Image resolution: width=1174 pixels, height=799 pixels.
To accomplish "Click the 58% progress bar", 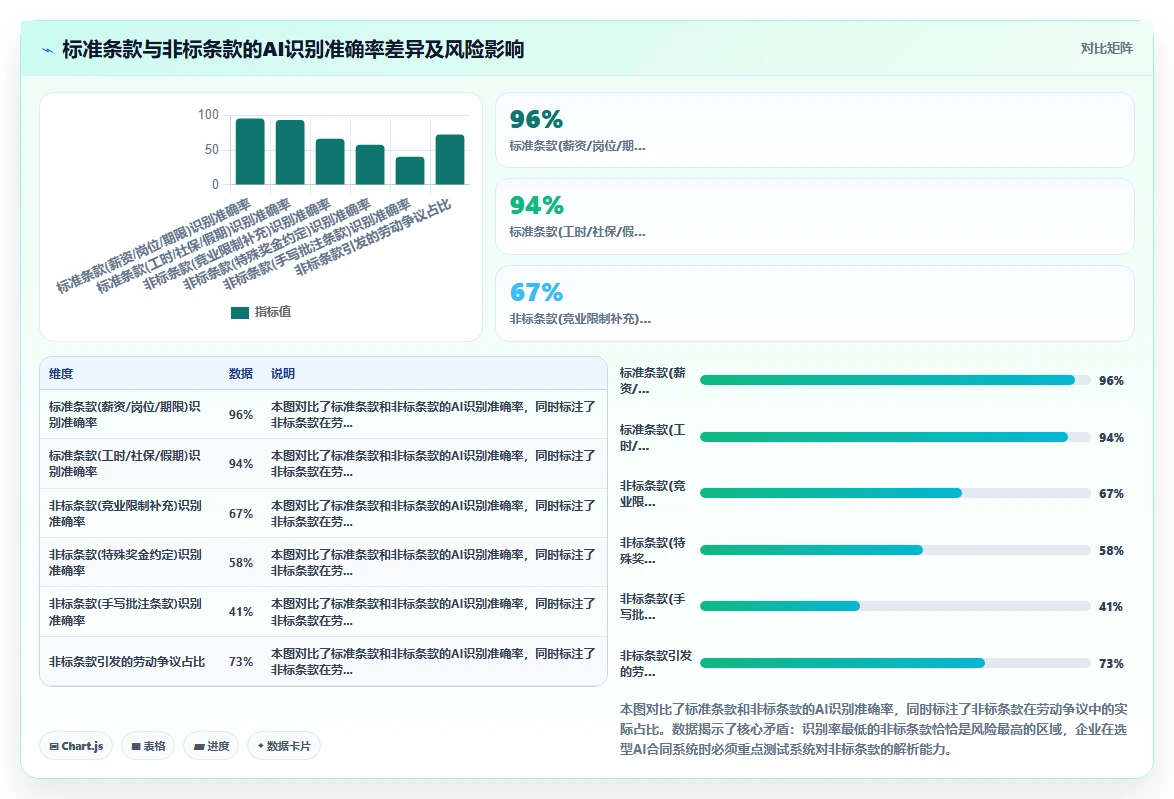I will tap(895, 550).
